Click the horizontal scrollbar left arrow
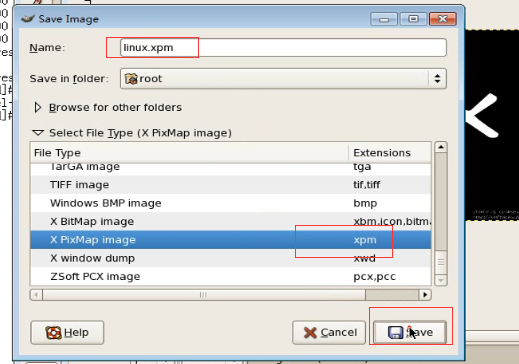Image resolution: width=519 pixels, height=364 pixels. (x=36, y=295)
